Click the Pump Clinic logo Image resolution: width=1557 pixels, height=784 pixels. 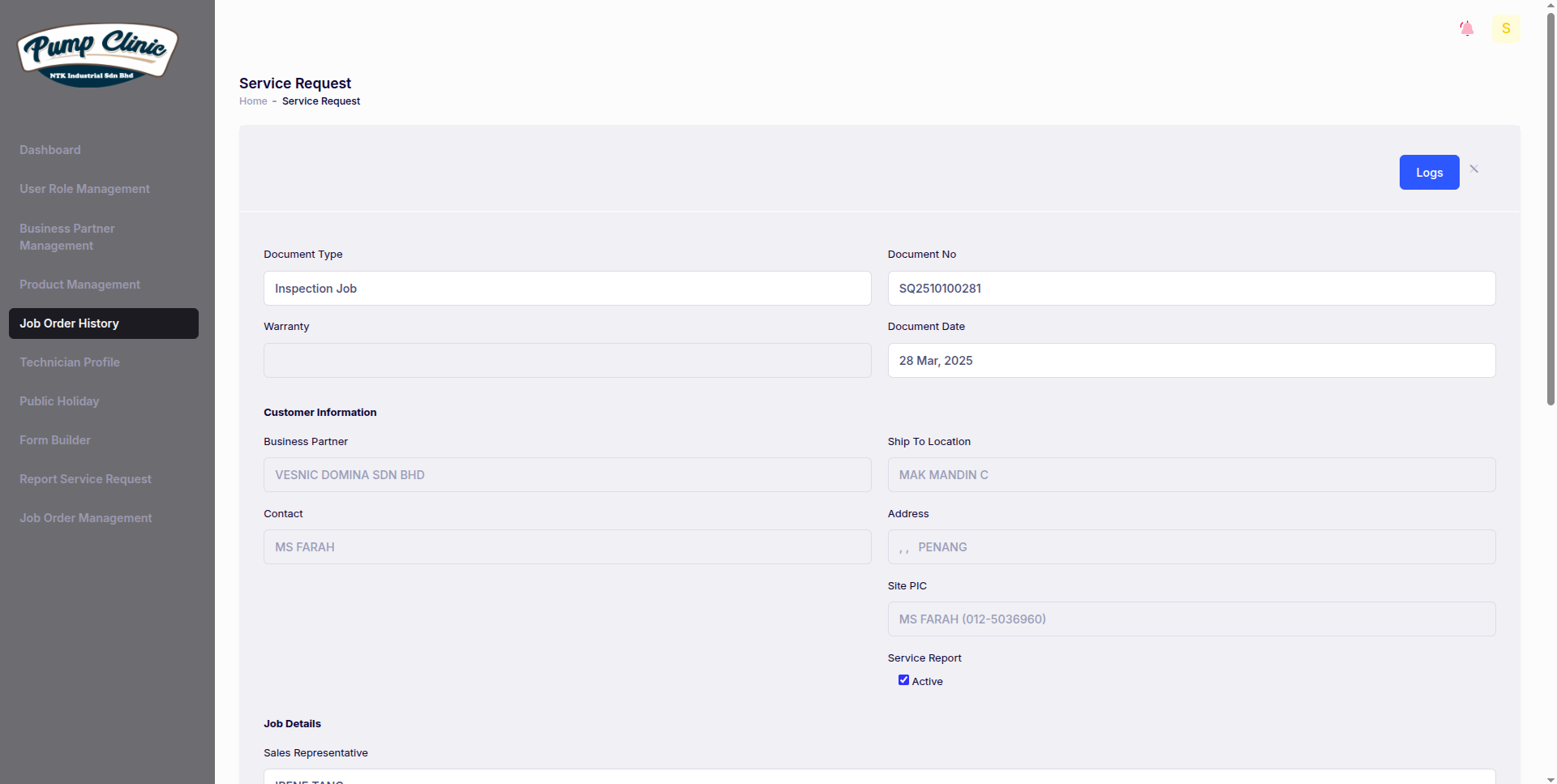(97, 54)
